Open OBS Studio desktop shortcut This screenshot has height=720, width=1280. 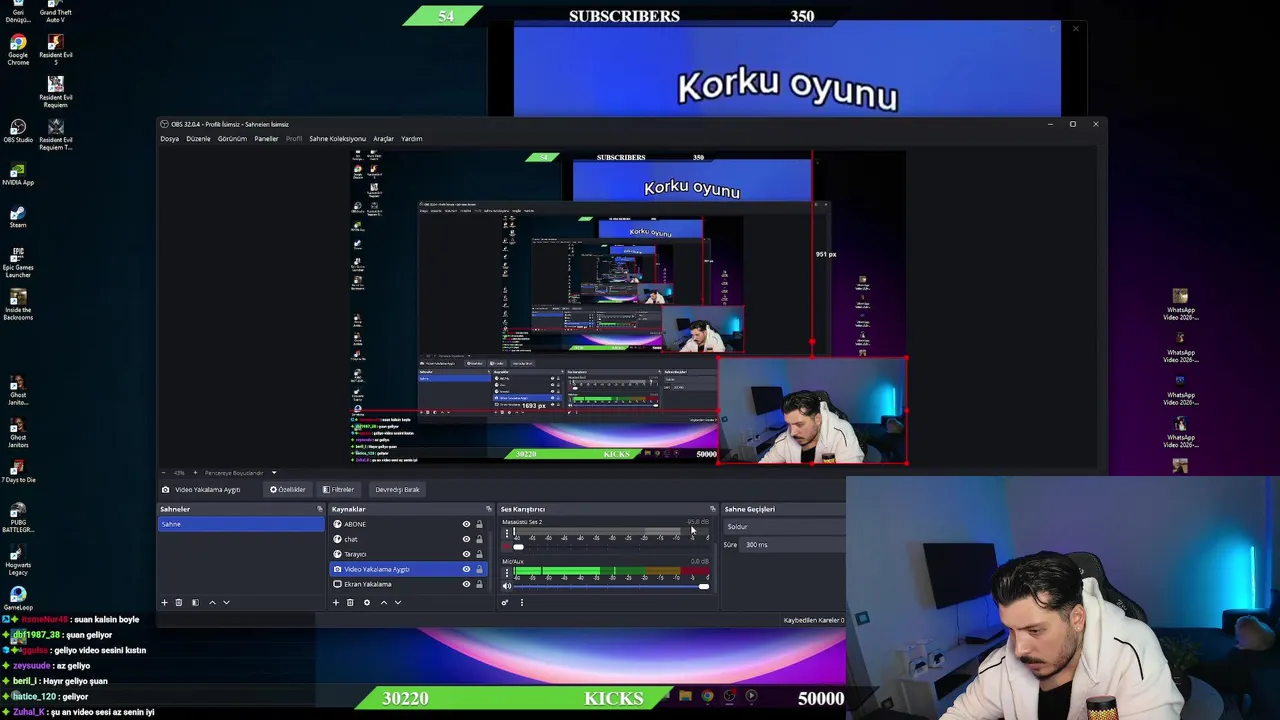[x=18, y=131]
